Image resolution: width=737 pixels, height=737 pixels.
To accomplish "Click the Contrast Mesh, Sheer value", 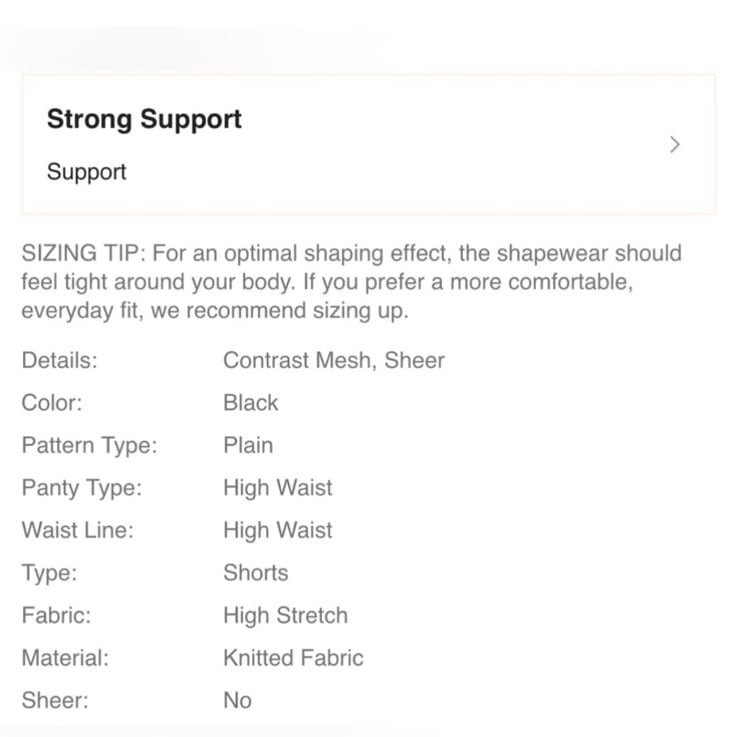I will pyautogui.click(x=334, y=361).
